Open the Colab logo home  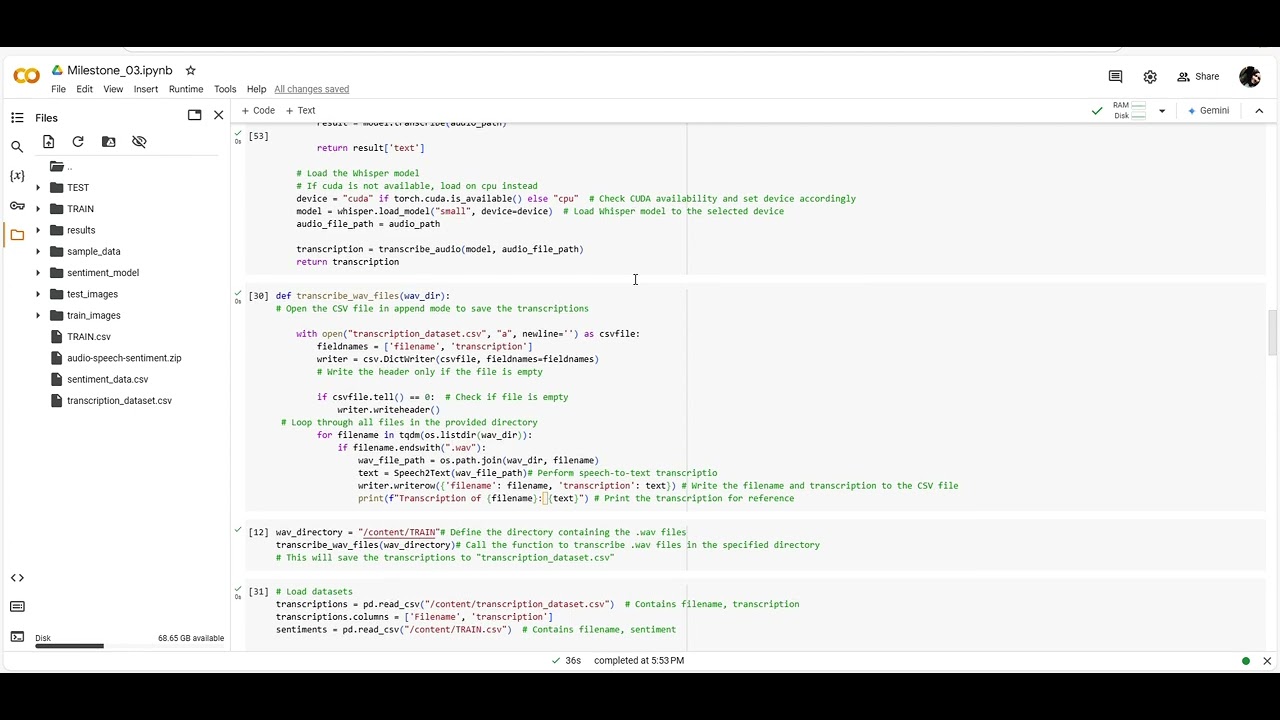pos(27,77)
